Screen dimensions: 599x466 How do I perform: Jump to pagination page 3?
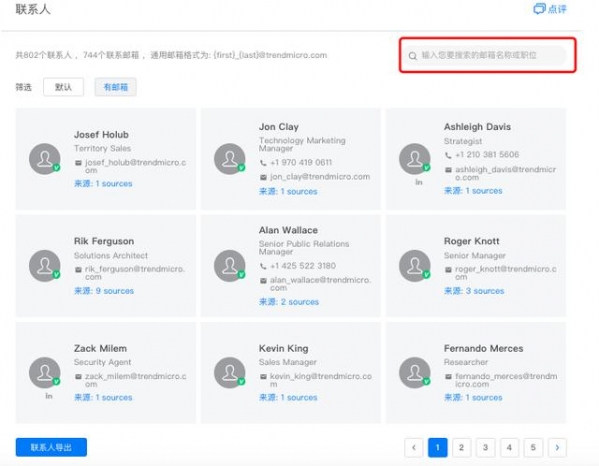(x=486, y=447)
